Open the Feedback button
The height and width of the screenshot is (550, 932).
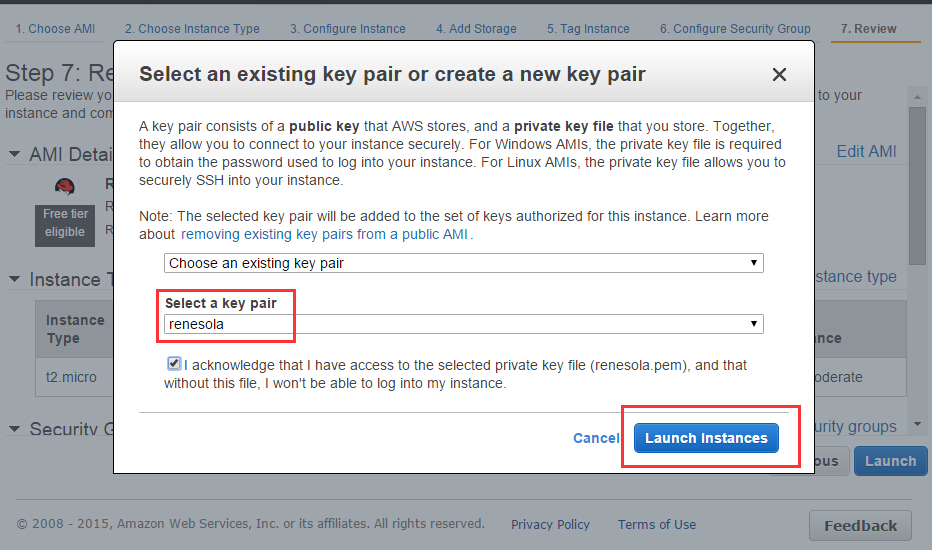(860, 526)
